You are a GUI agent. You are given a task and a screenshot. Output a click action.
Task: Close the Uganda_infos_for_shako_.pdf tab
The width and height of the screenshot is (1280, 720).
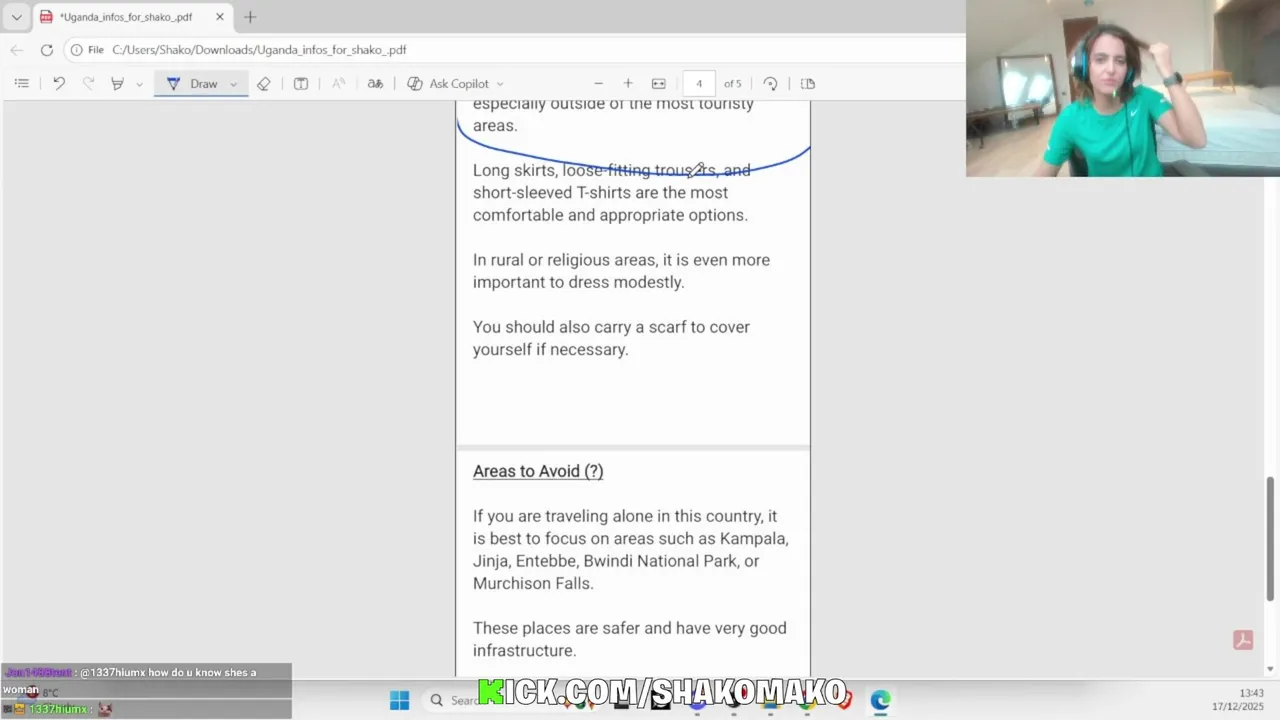click(x=220, y=17)
